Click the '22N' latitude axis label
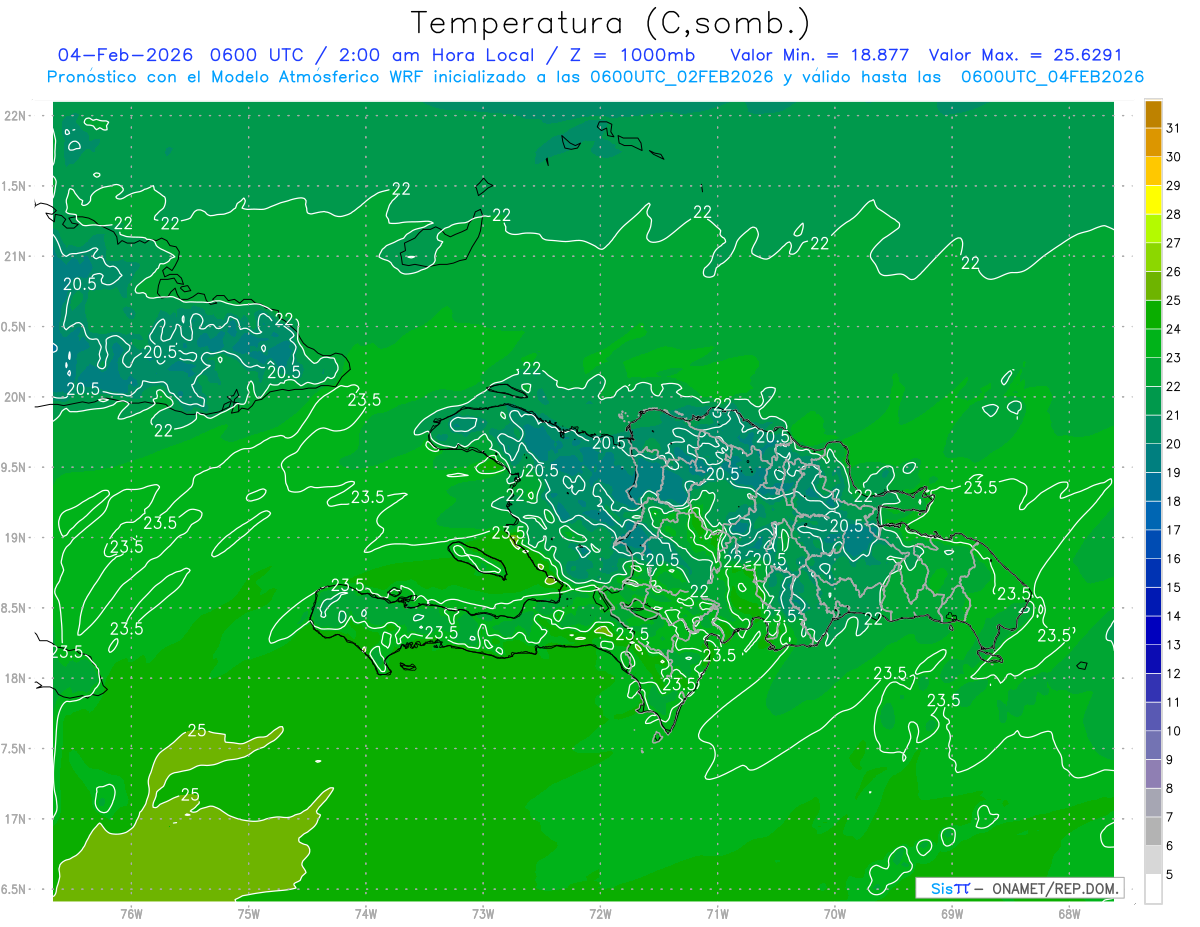This screenshot has width=1200, height=927. coord(15,115)
